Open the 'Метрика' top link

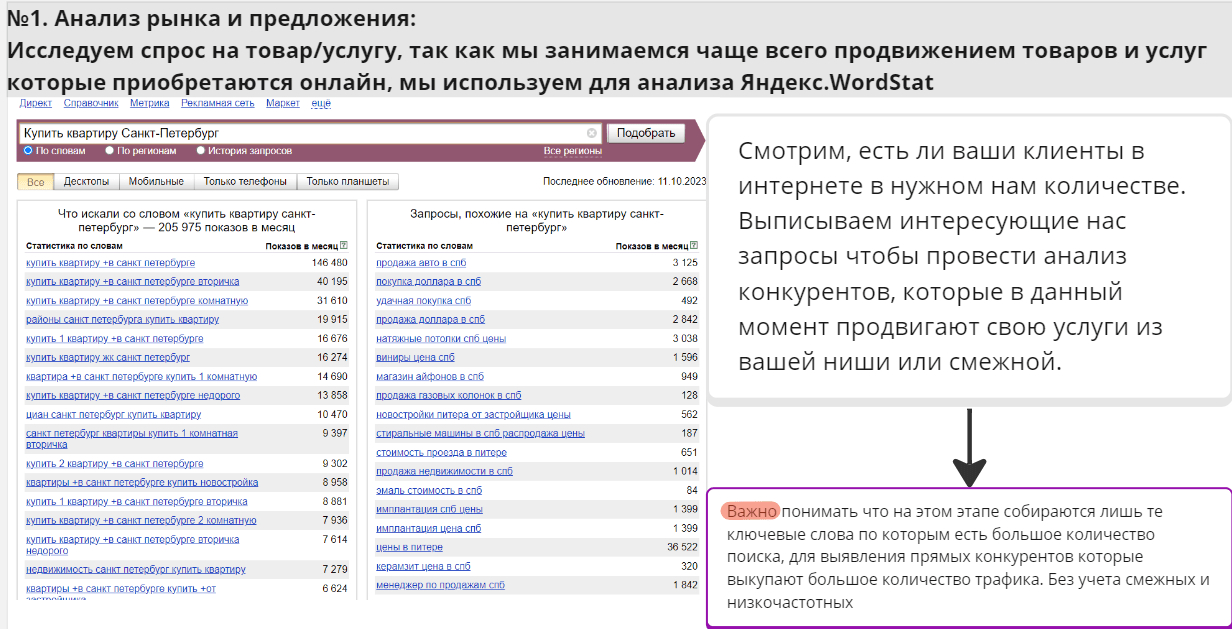[149, 103]
